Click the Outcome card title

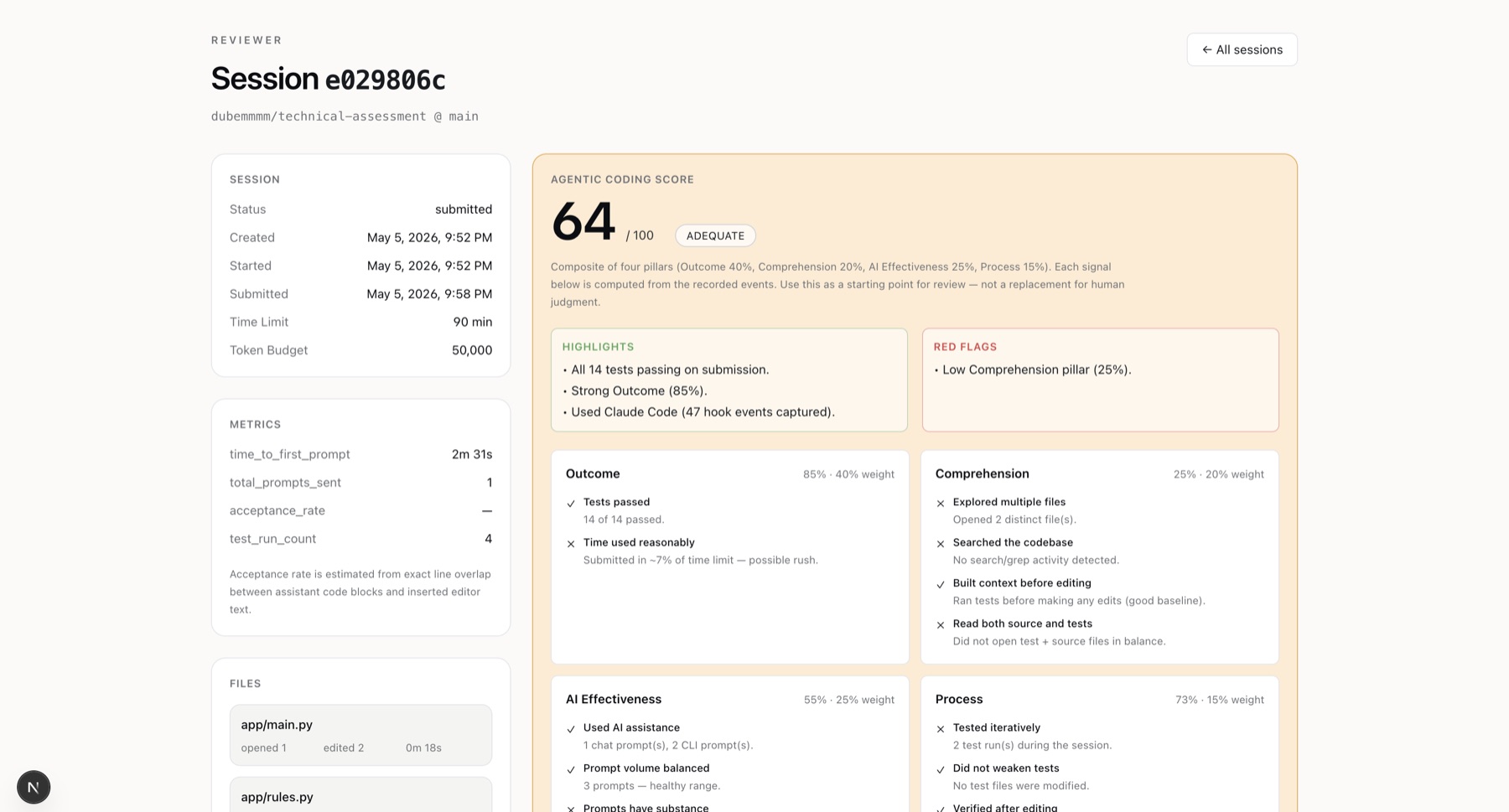pos(593,473)
